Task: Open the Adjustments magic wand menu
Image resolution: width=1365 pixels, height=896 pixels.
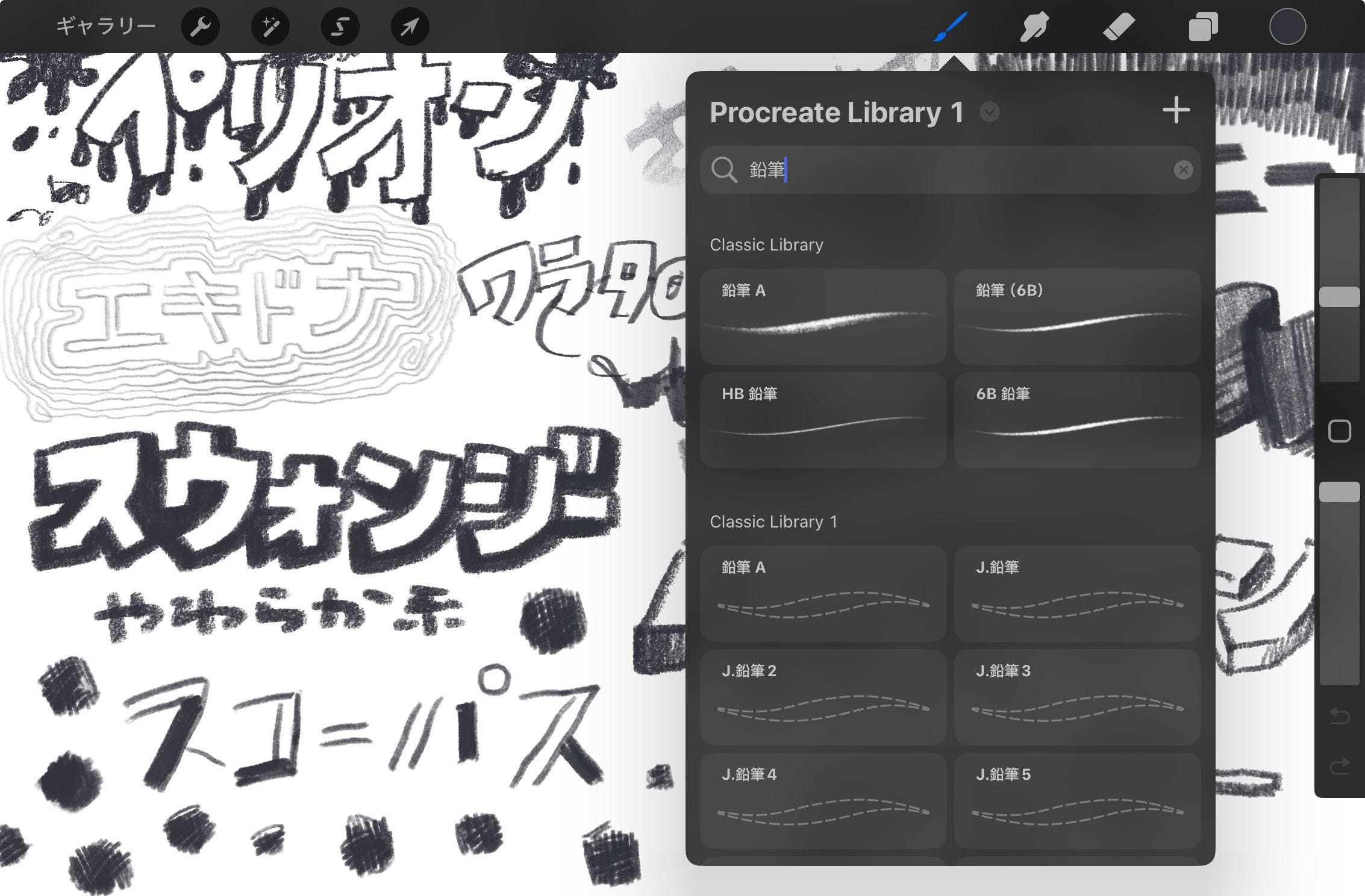Action: pos(270,27)
